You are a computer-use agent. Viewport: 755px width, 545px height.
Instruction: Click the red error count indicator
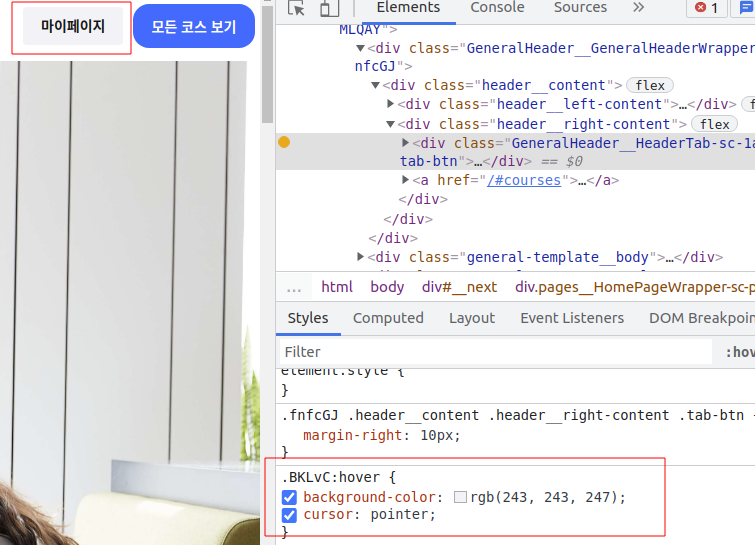(707, 8)
